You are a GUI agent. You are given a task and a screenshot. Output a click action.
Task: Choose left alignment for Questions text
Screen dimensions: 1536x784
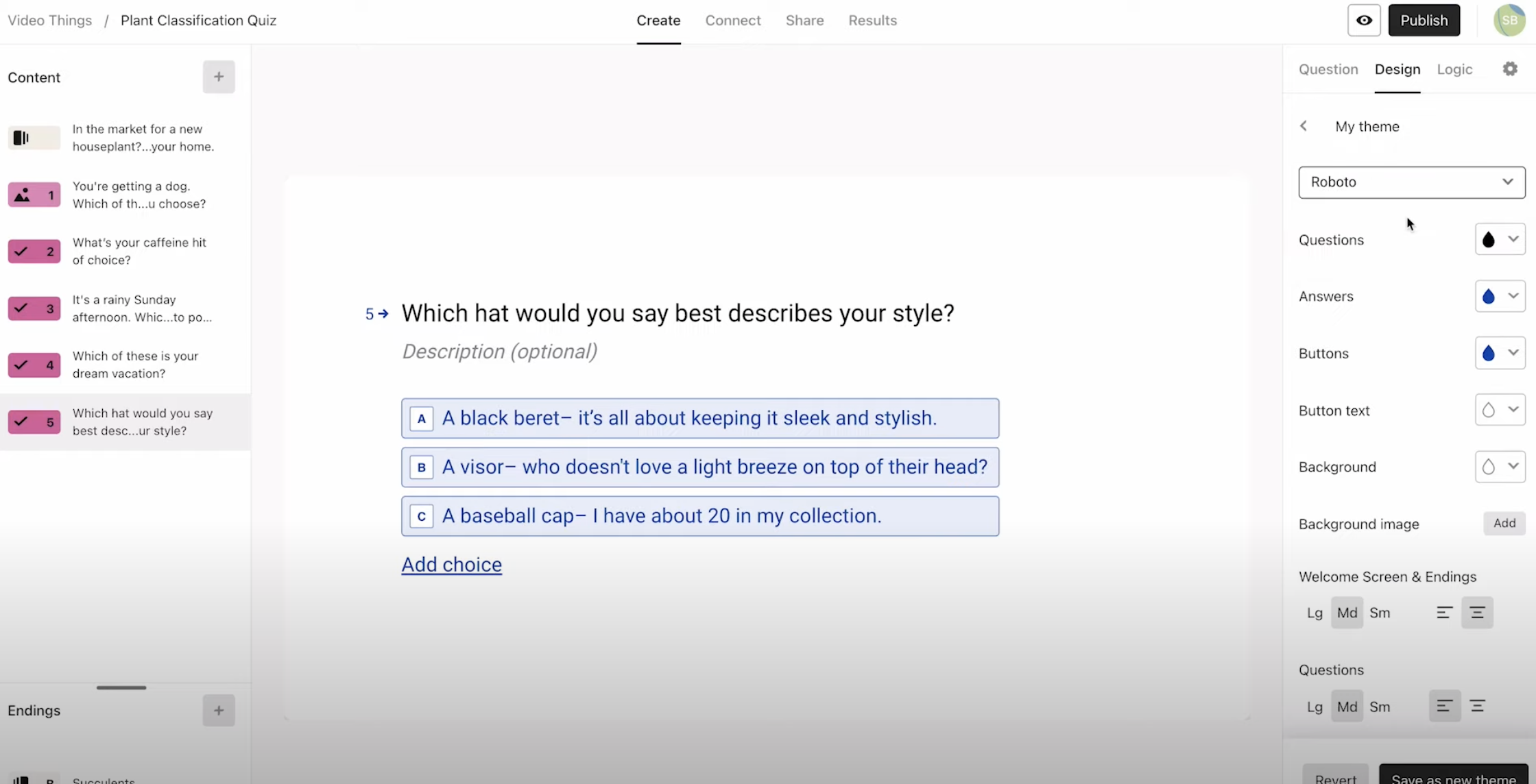coord(1445,706)
